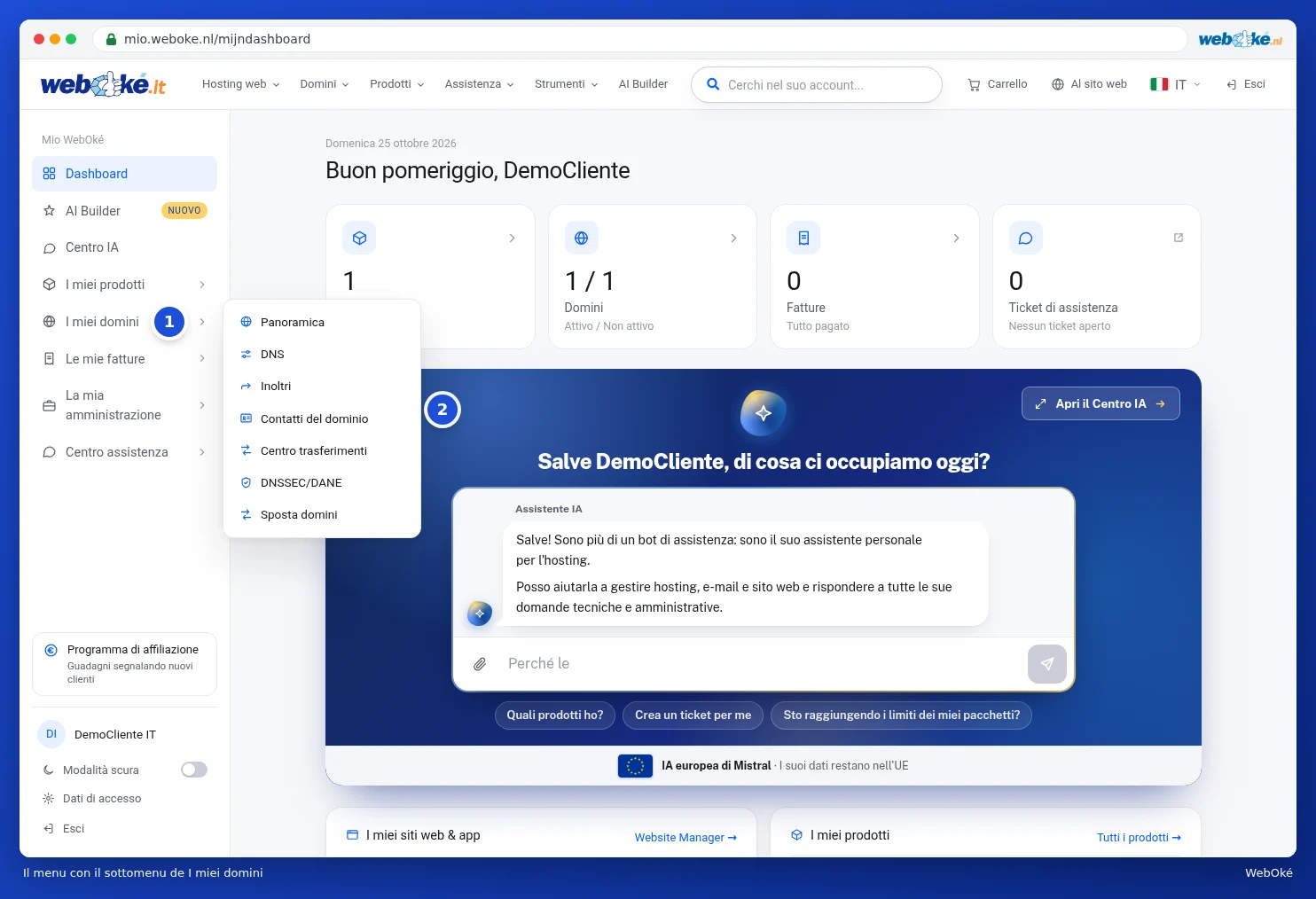This screenshot has height=899, width=1316.
Task: Click the euro icon of Programma di affiliazione
Action: point(51,650)
